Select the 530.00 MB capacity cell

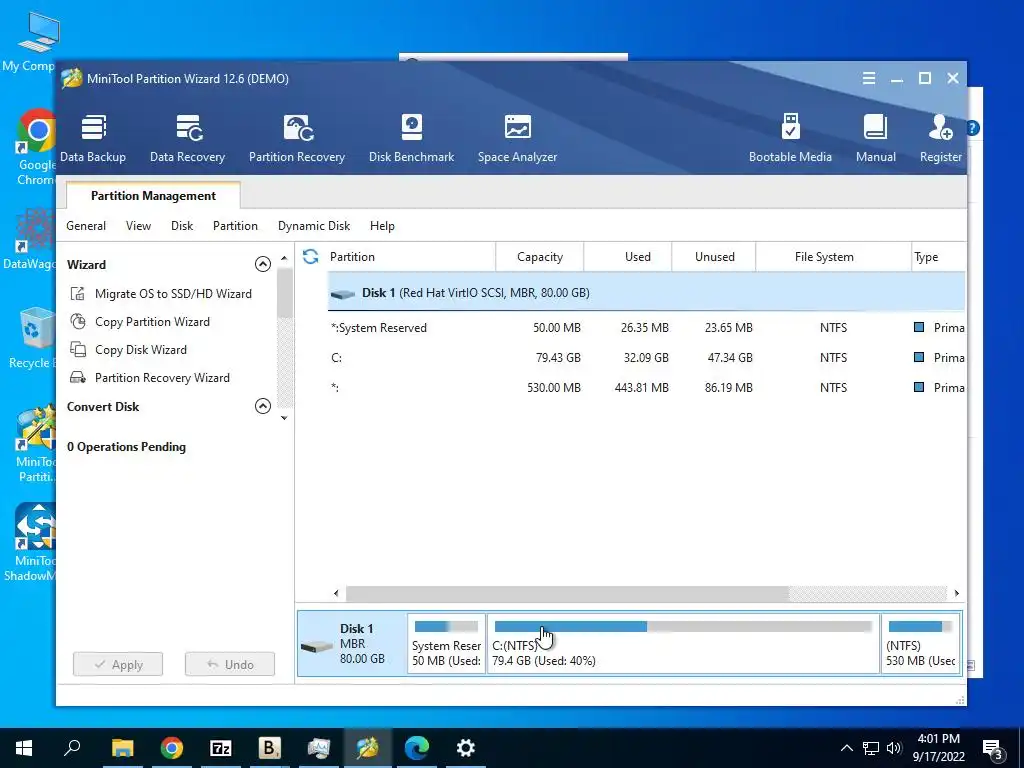click(x=554, y=388)
